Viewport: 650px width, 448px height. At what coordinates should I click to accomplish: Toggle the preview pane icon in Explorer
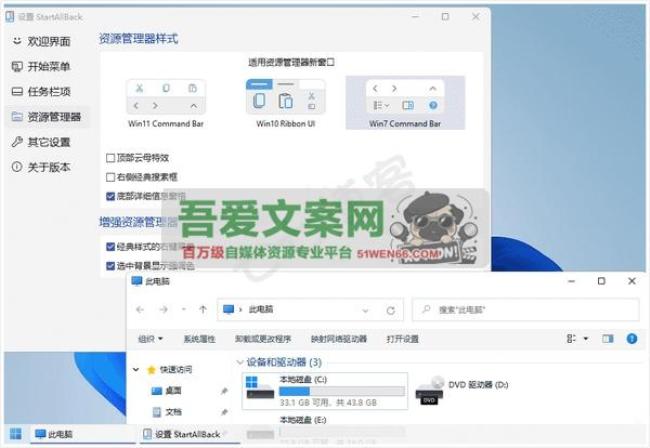(x=608, y=339)
